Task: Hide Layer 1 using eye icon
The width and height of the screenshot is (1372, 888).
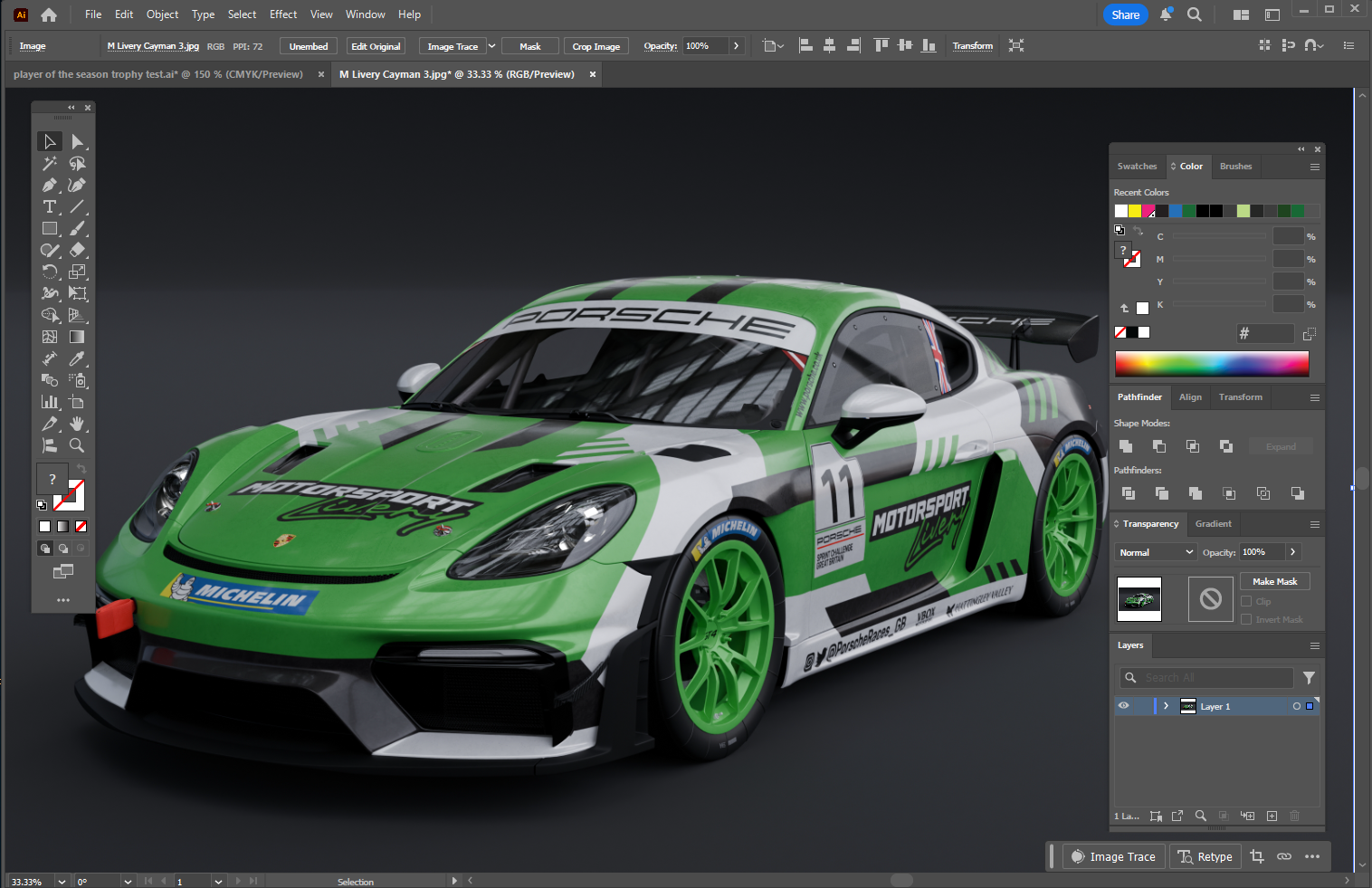Action: click(1123, 706)
